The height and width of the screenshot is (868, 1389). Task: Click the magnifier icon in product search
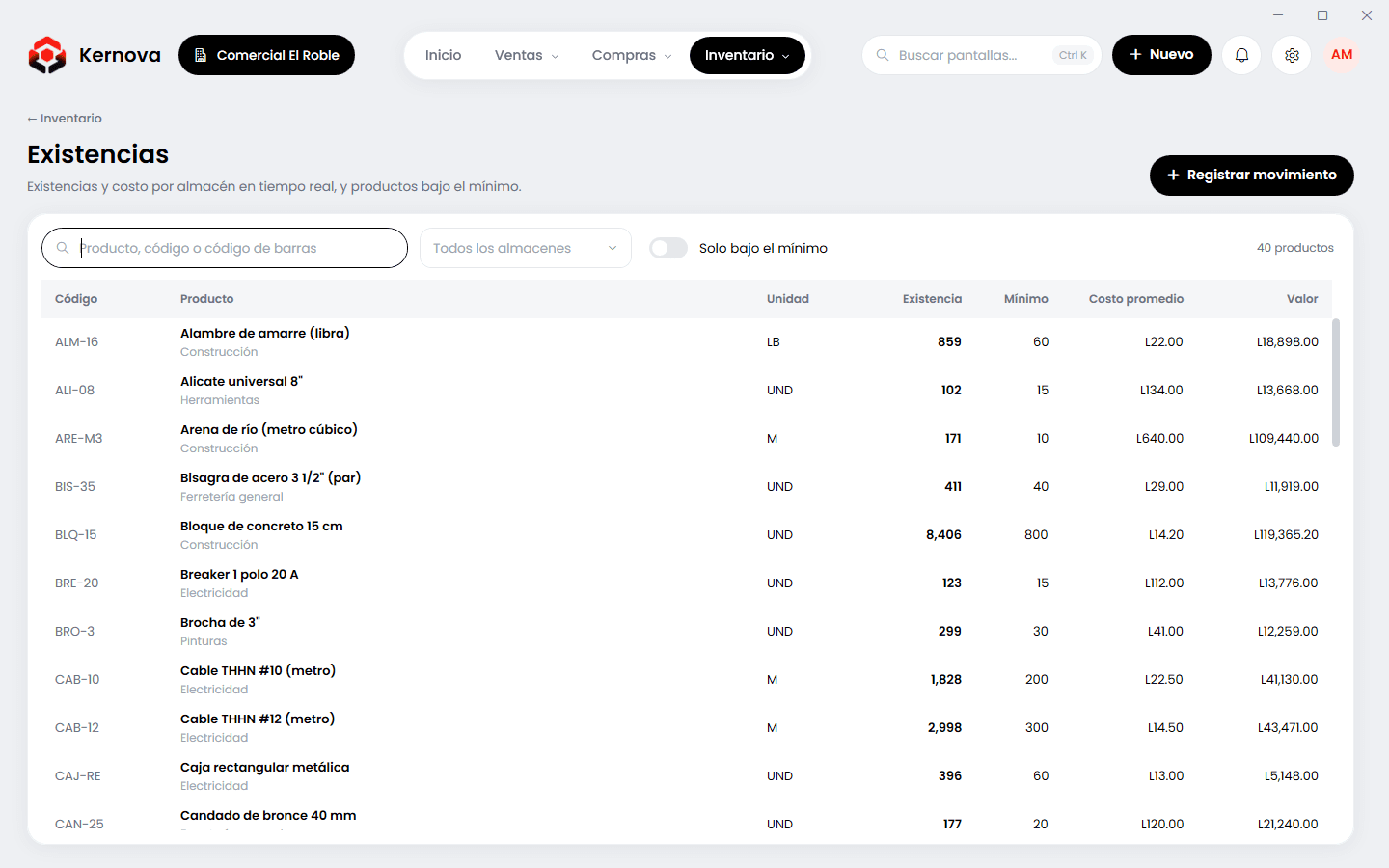pyautogui.click(x=63, y=248)
